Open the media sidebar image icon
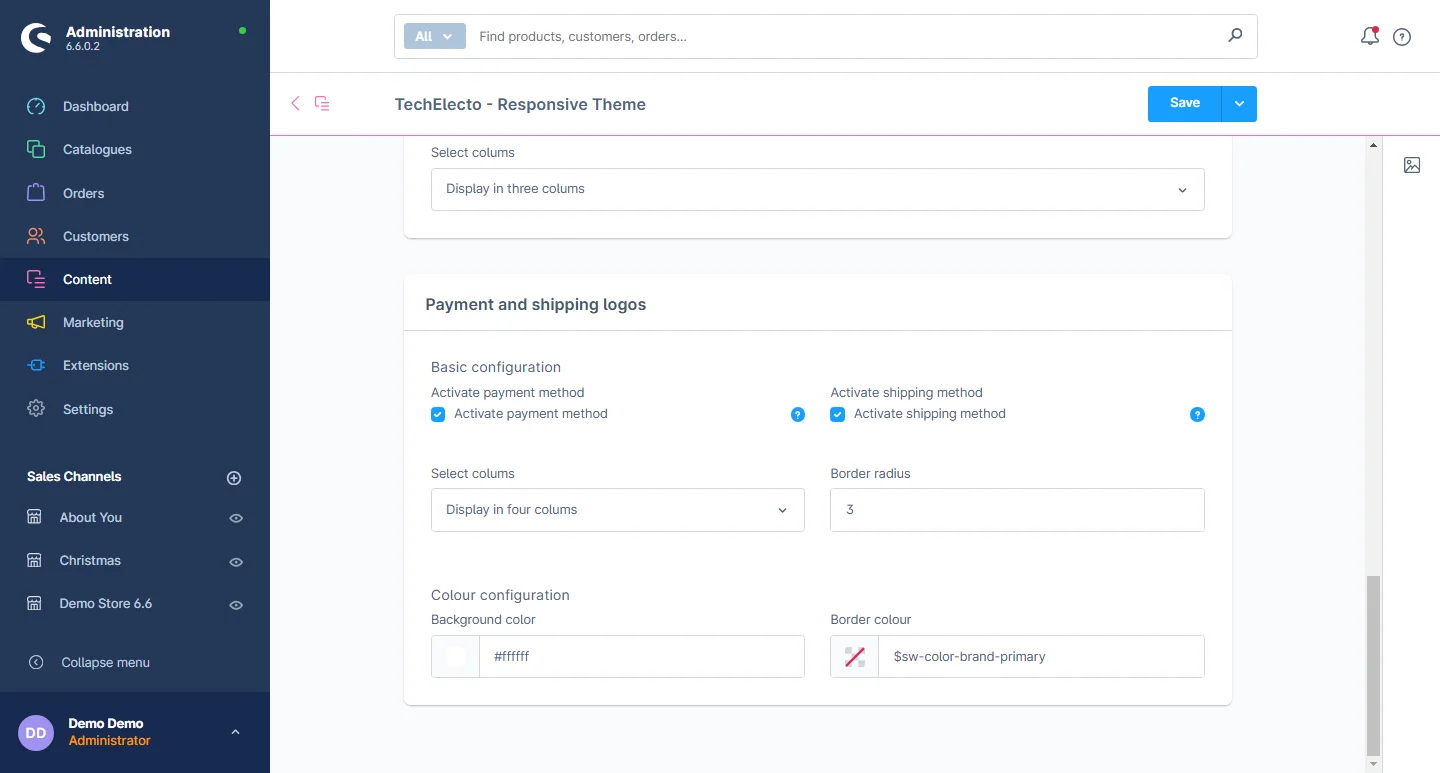 tap(1411, 165)
